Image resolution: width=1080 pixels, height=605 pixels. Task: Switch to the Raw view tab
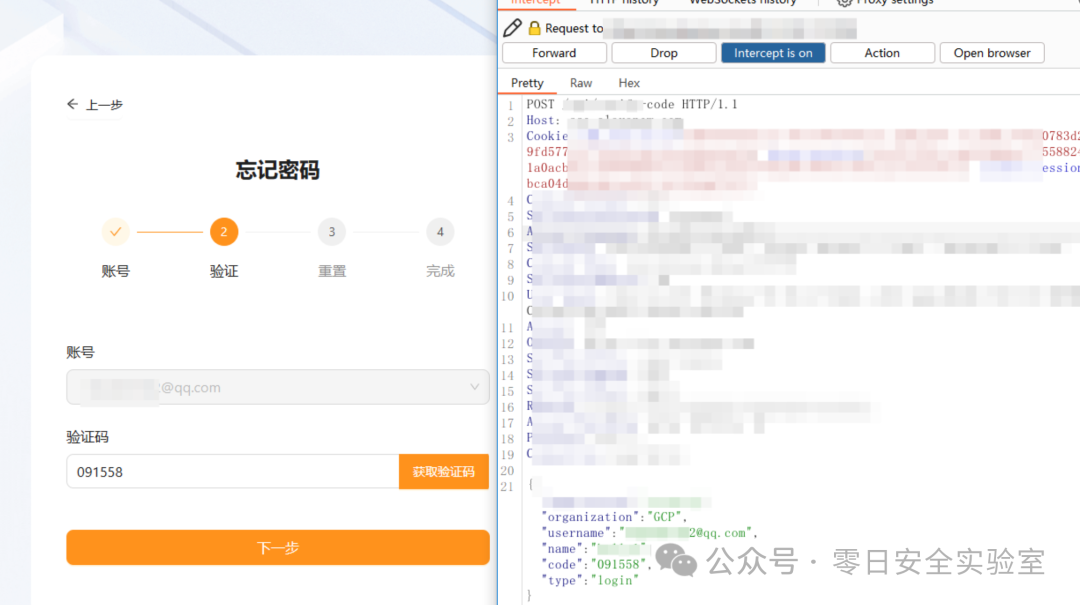click(580, 82)
